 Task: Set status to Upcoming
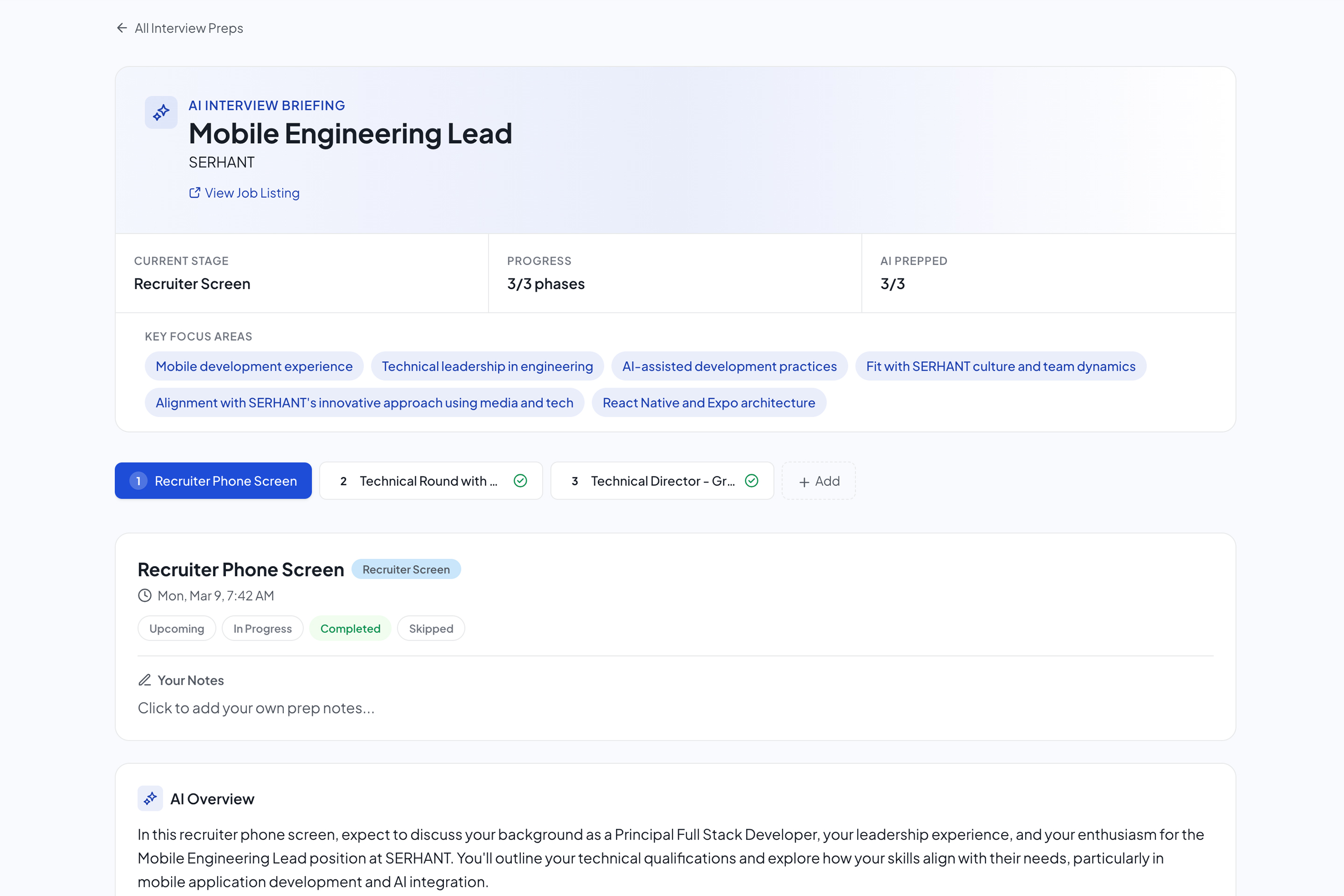(x=176, y=629)
